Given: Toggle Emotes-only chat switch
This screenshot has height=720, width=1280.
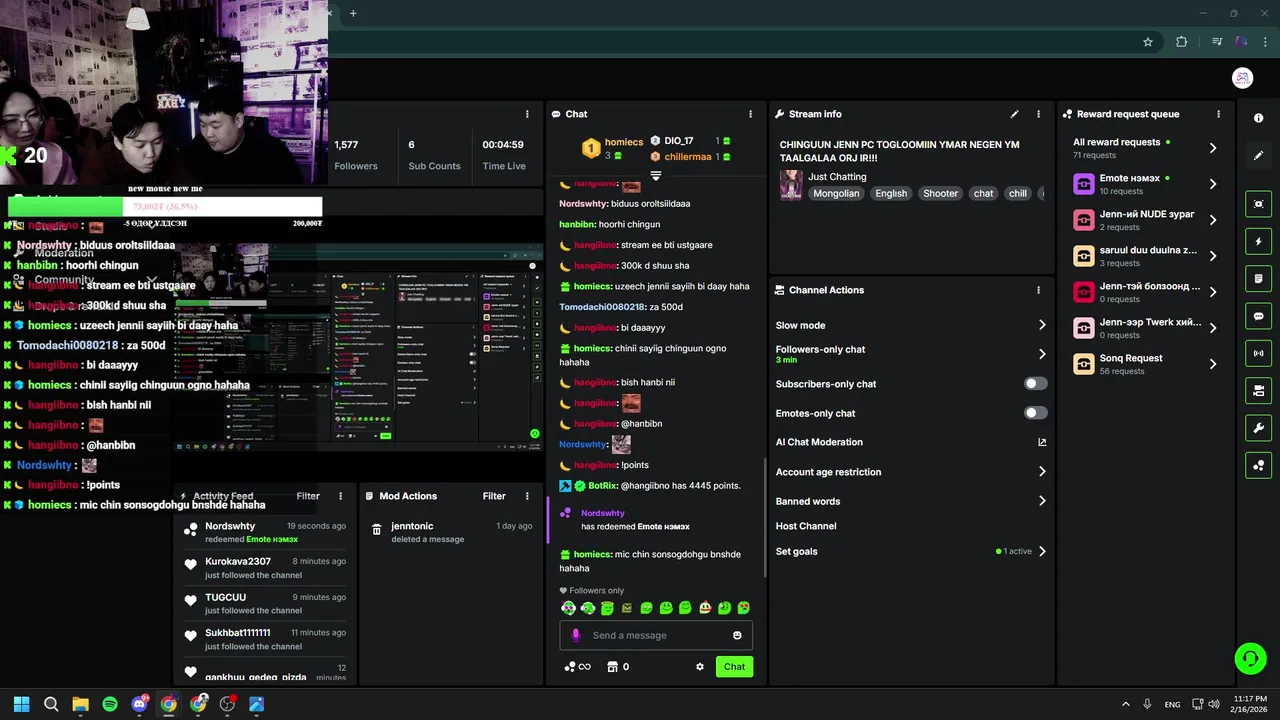Looking at the screenshot, I should coord(1036,413).
